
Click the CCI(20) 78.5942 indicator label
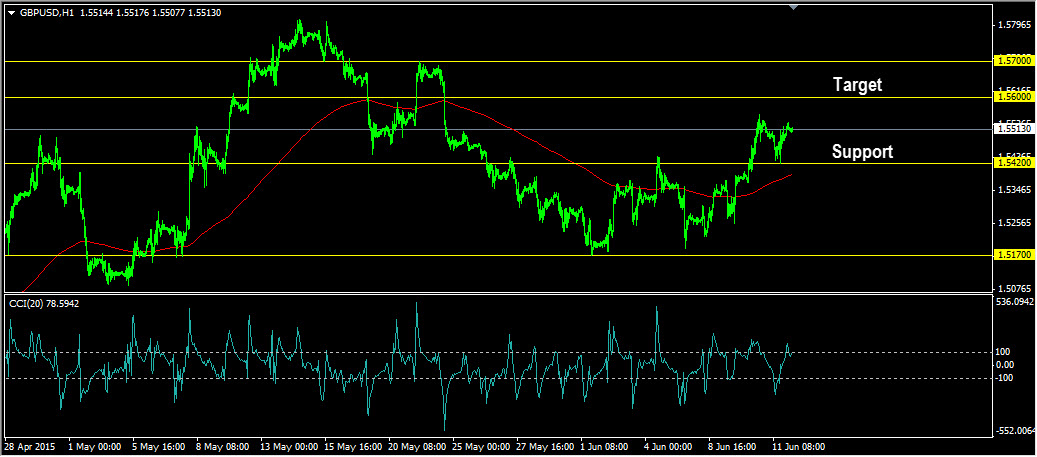[43, 304]
